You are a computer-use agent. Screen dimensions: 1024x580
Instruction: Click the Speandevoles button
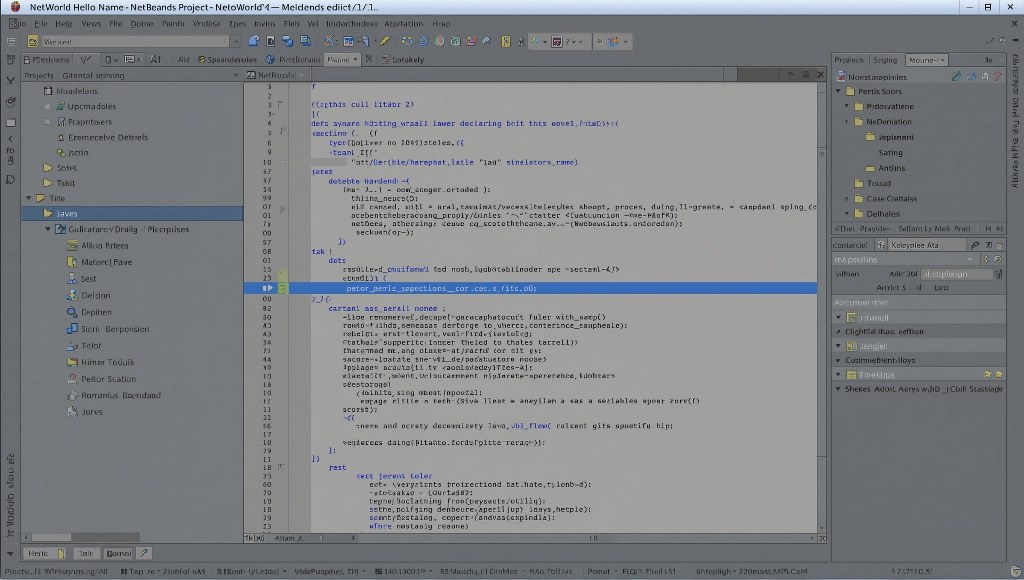point(227,59)
